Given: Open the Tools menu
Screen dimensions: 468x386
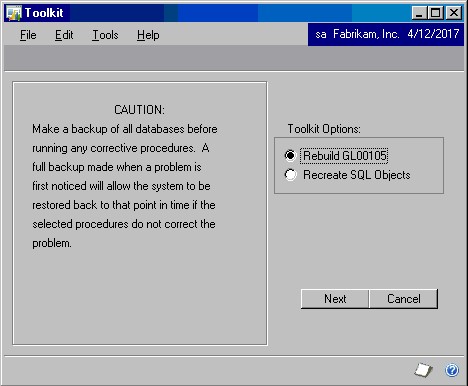Looking at the screenshot, I should (105, 35).
